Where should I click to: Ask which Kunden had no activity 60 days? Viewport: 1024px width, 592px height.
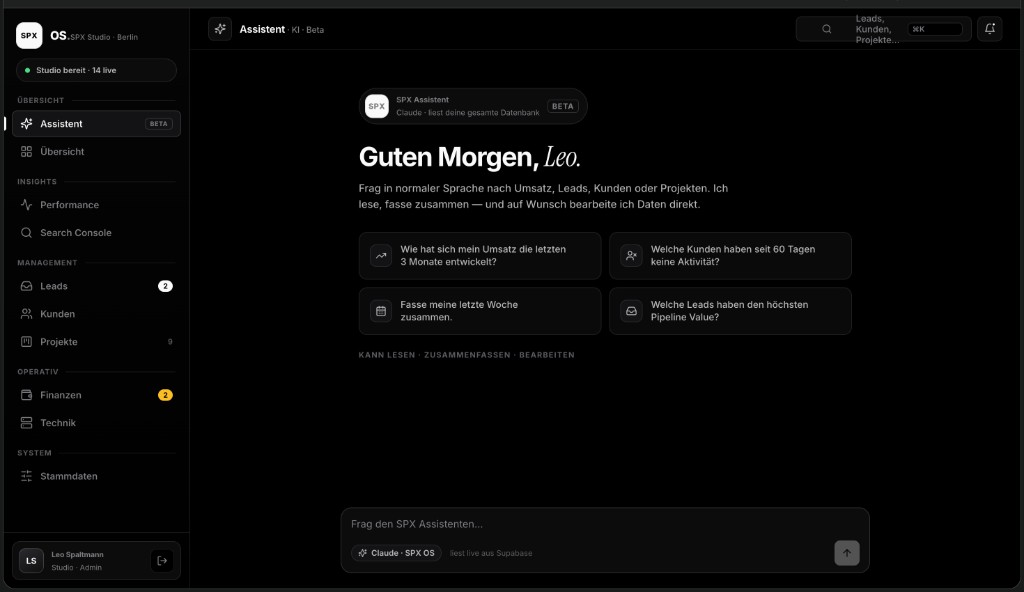pos(730,255)
